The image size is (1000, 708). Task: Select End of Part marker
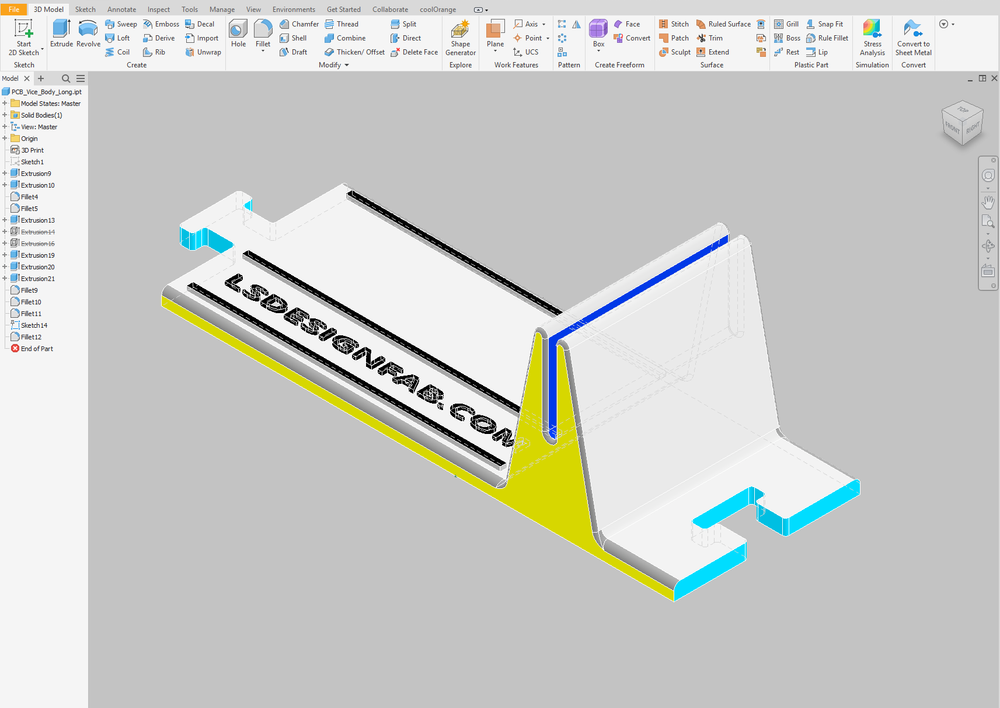[32, 348]
